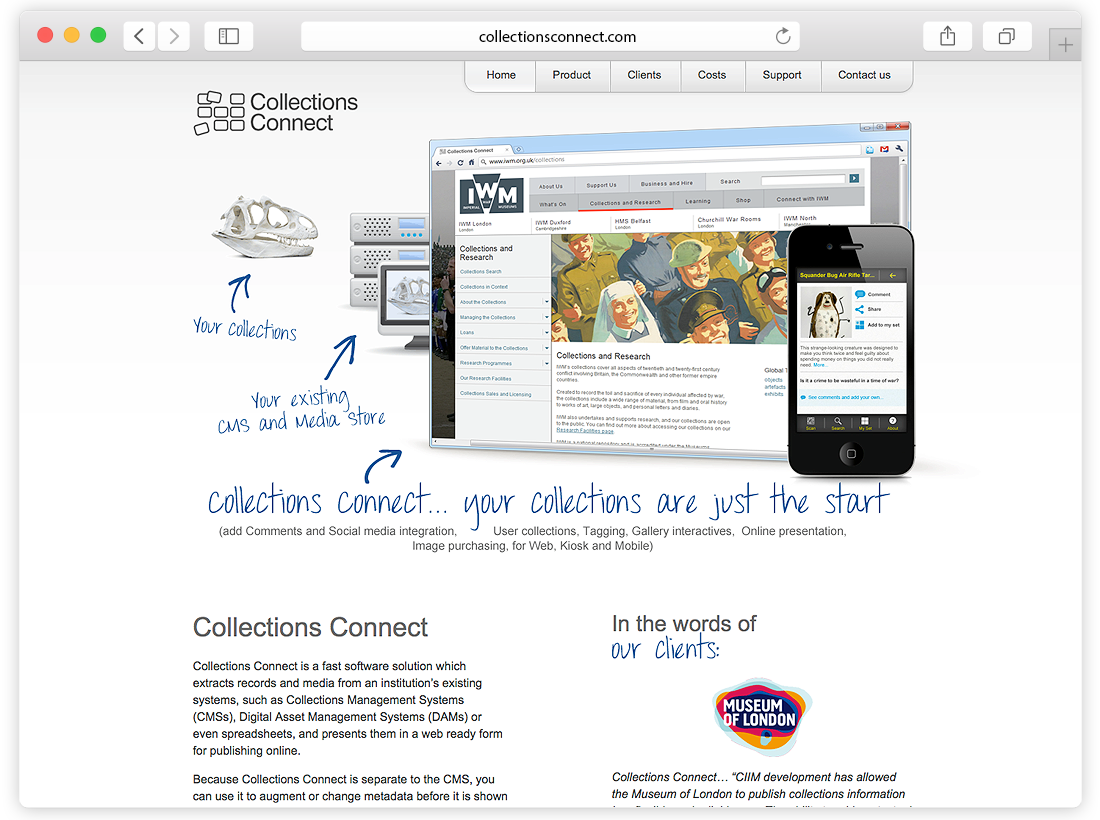Screen dimensions: 1100x820
Task: Click the IWM search field in the mockup
Action: [803, 180]
